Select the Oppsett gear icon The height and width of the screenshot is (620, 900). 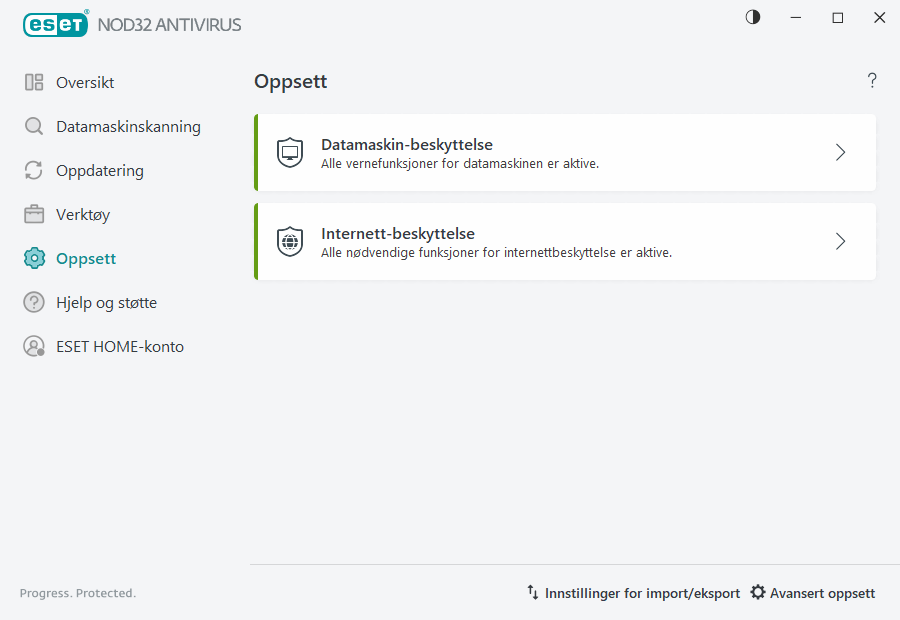pos(35,258)
